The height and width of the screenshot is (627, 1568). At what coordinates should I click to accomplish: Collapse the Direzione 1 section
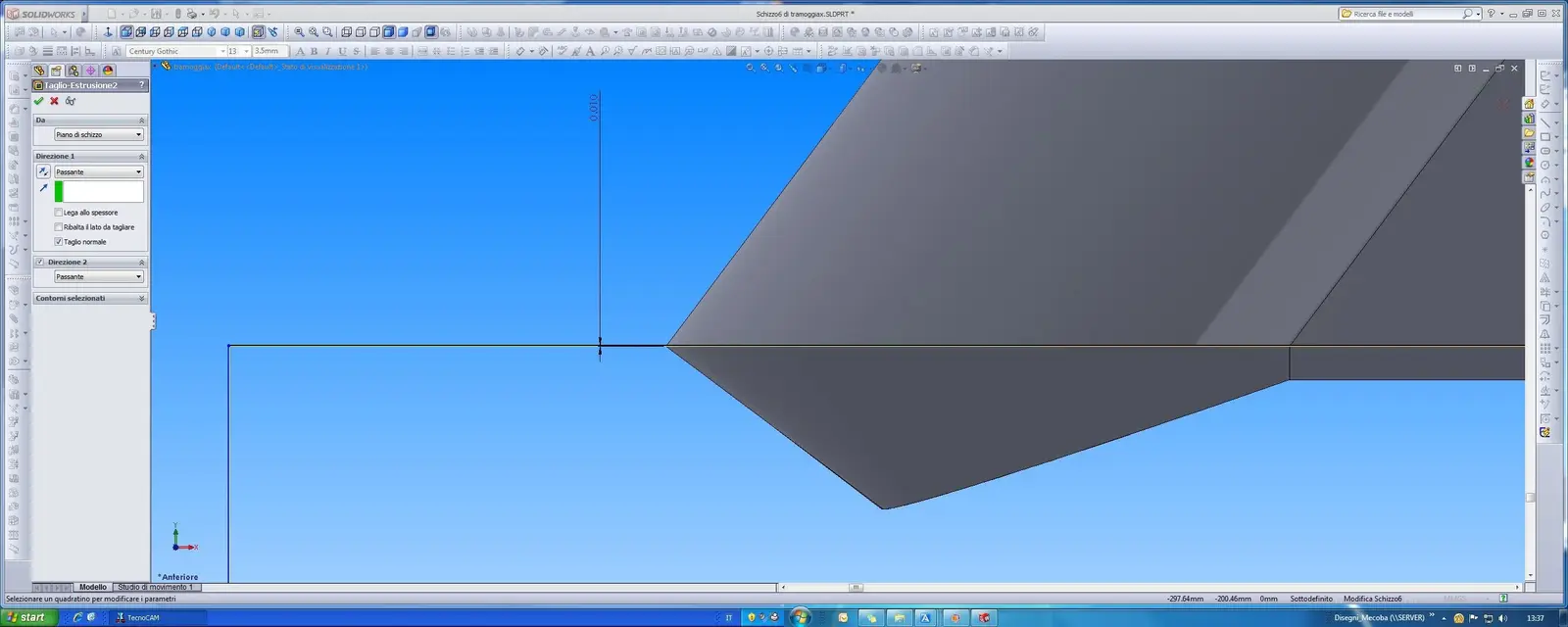coord(141,157)
